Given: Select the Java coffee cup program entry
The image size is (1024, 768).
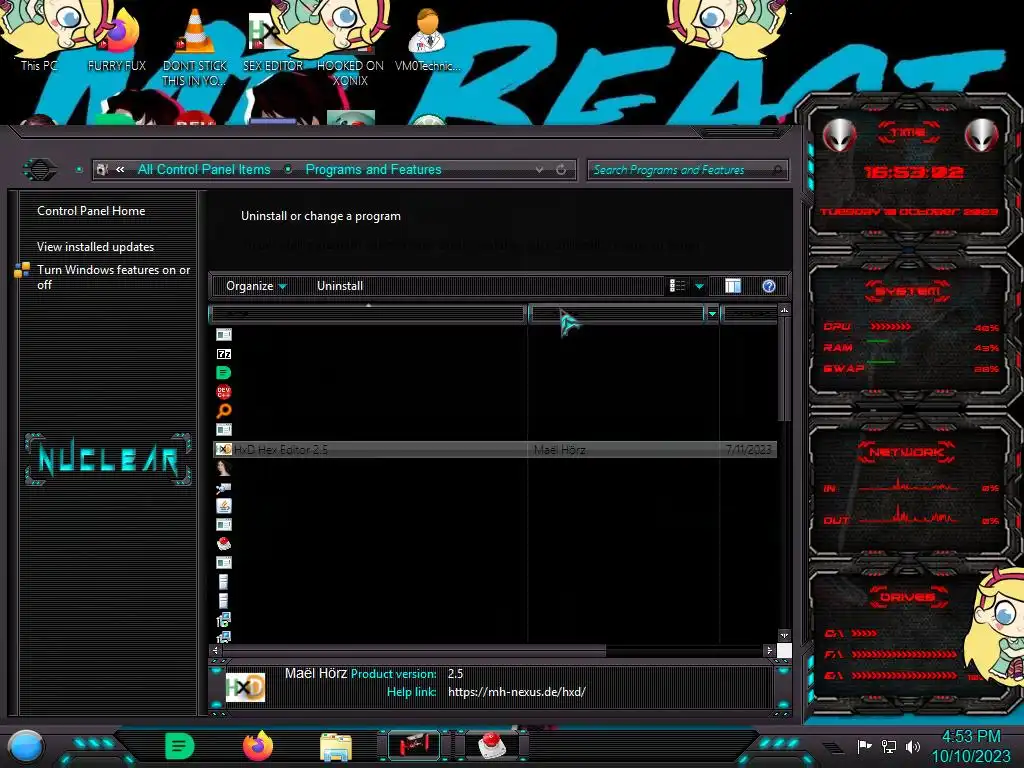Looking at the screenshot, I should pyautogui.click(x=223, y=505).
